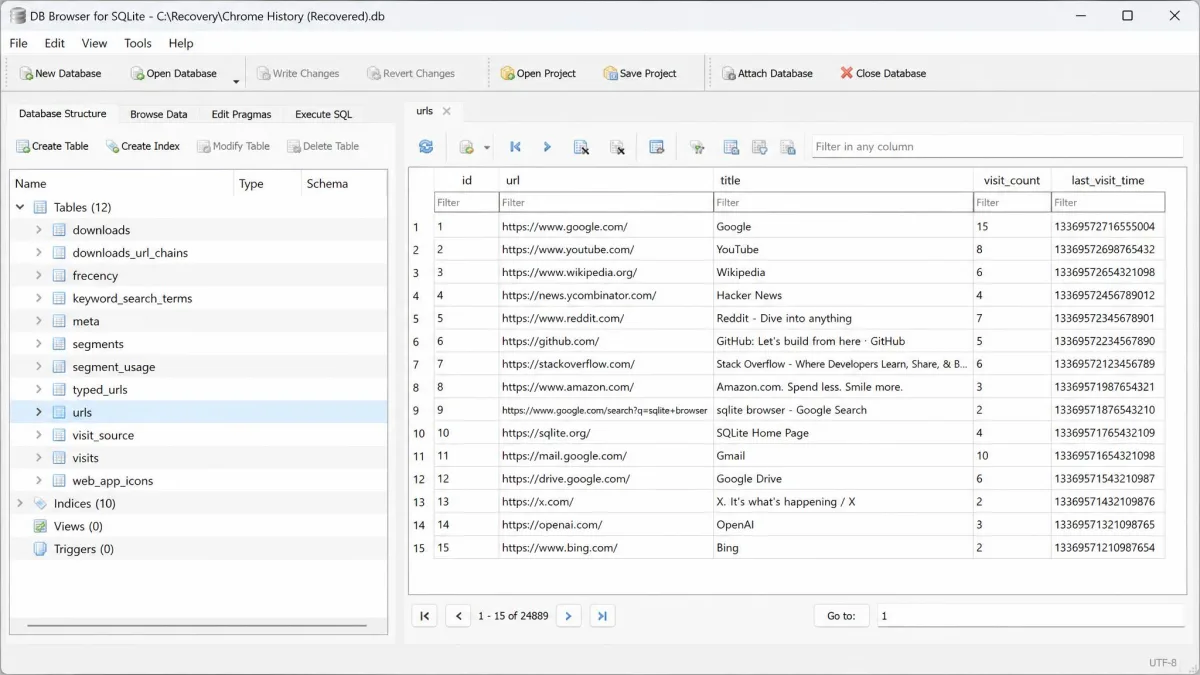1200x675 pixels.
Task: Go to previous page of records
Action: click(x=458, y=616)
